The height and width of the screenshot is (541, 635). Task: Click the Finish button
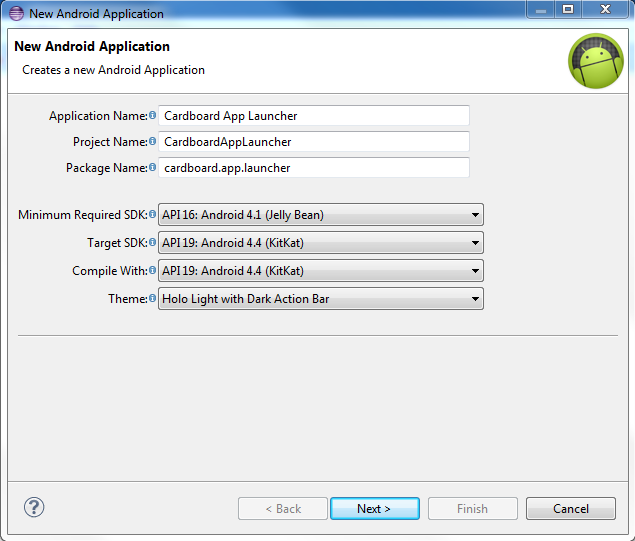pyautogui.click(x=472, y=509)
